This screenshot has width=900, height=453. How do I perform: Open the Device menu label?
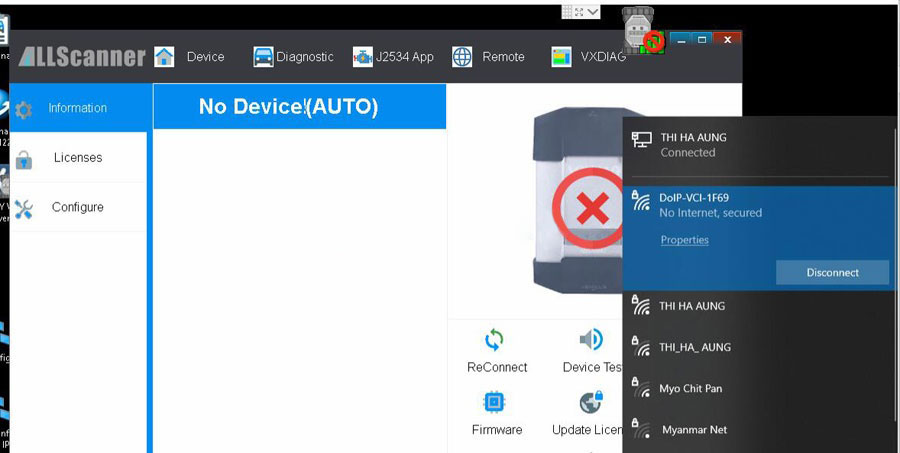[x=205, y=57]
